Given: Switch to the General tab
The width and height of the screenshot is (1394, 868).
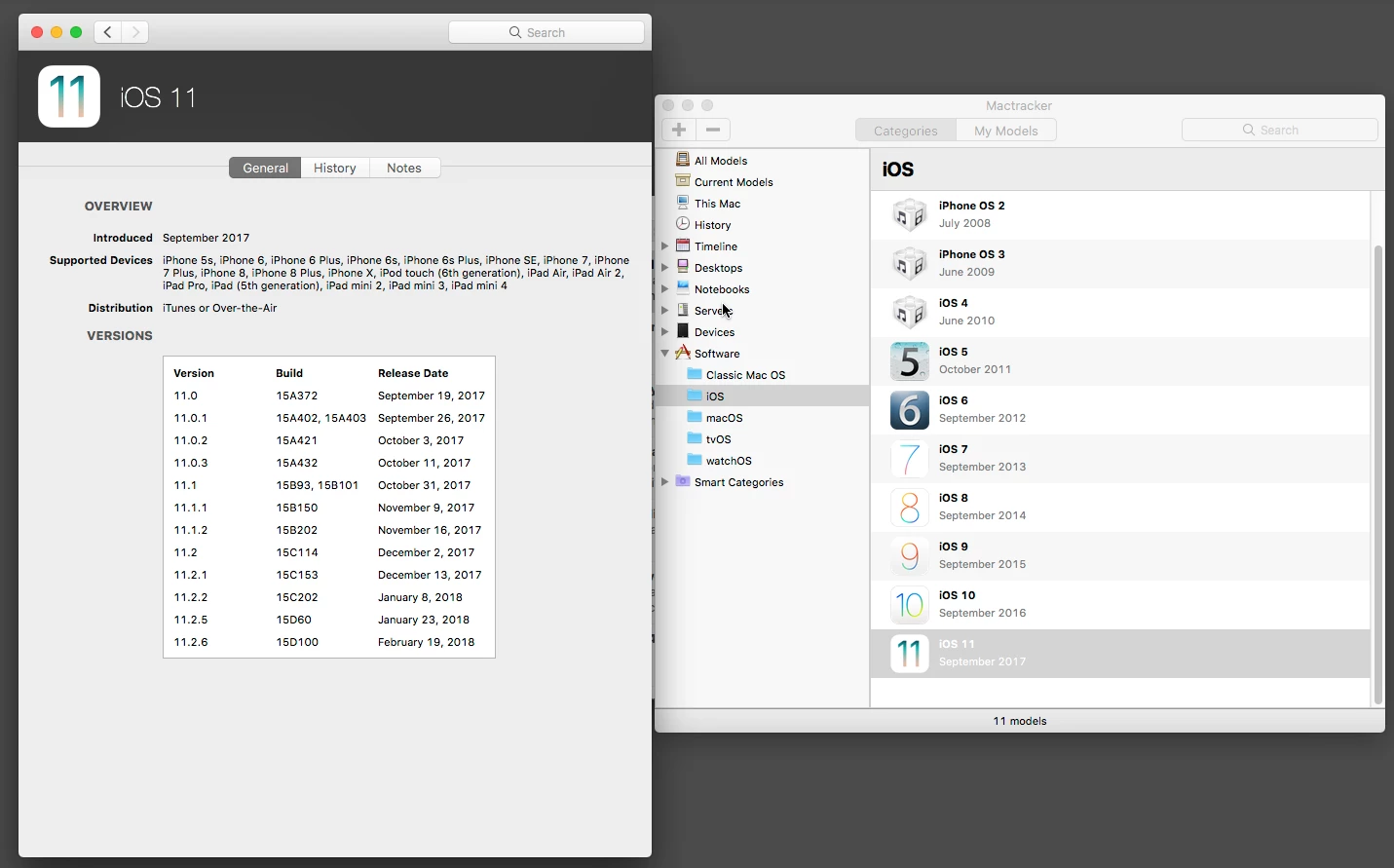Looking at the screenshot, I should click(x=265, y=168).
